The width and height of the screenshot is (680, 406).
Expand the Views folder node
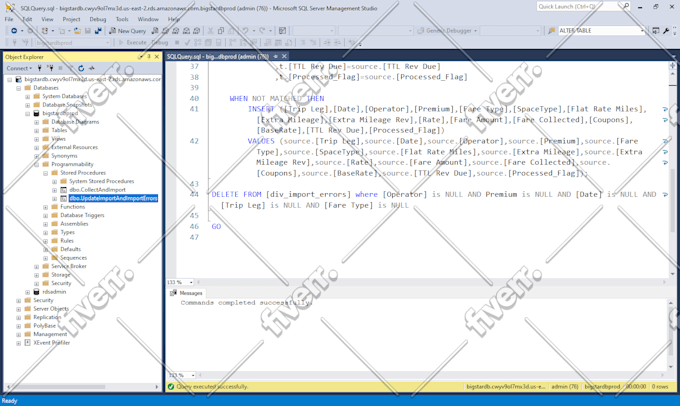pyautogui.click(x=36, y=139)
